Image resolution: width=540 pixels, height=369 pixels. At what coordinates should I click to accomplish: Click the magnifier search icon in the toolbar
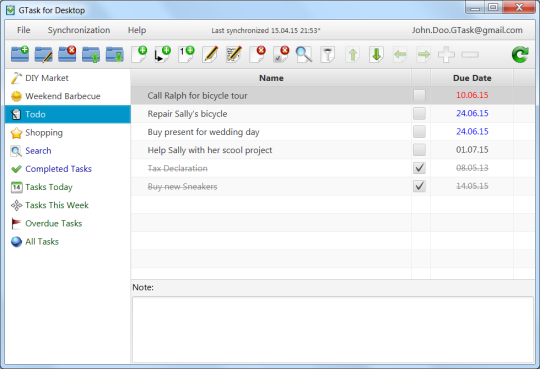coord(304,54)
